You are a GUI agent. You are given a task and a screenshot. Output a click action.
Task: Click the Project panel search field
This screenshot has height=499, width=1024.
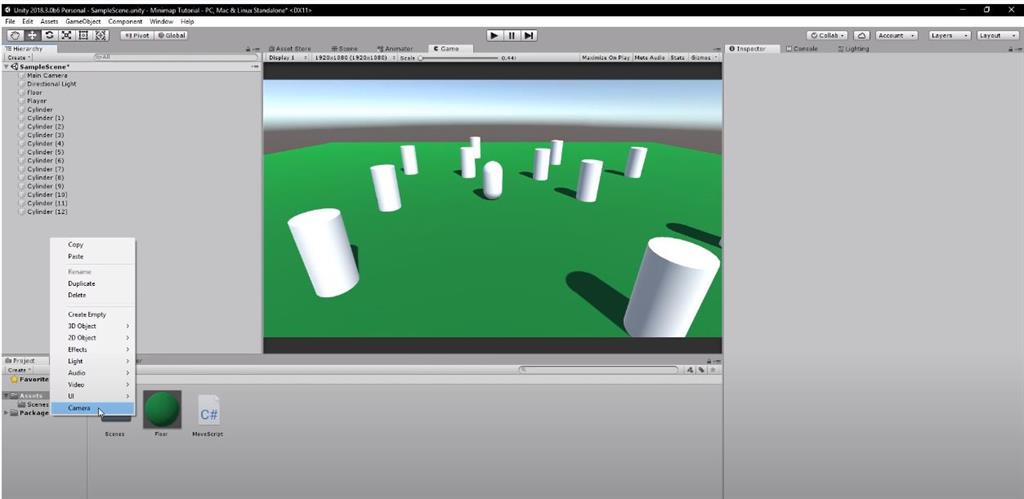pyautogui.click(x=598, y=370)
